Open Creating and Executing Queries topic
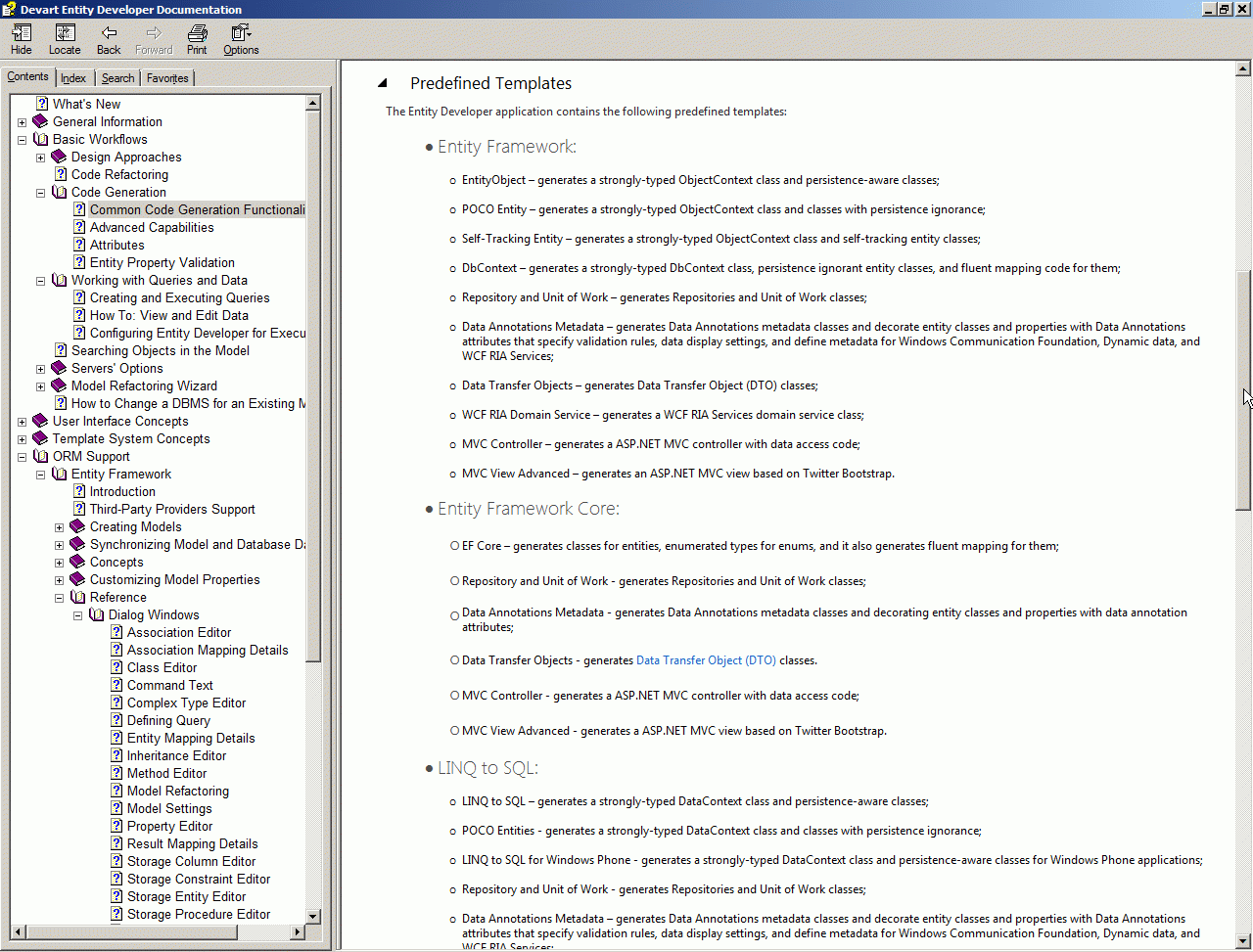 pyautogui.click(x=179, y=297)
